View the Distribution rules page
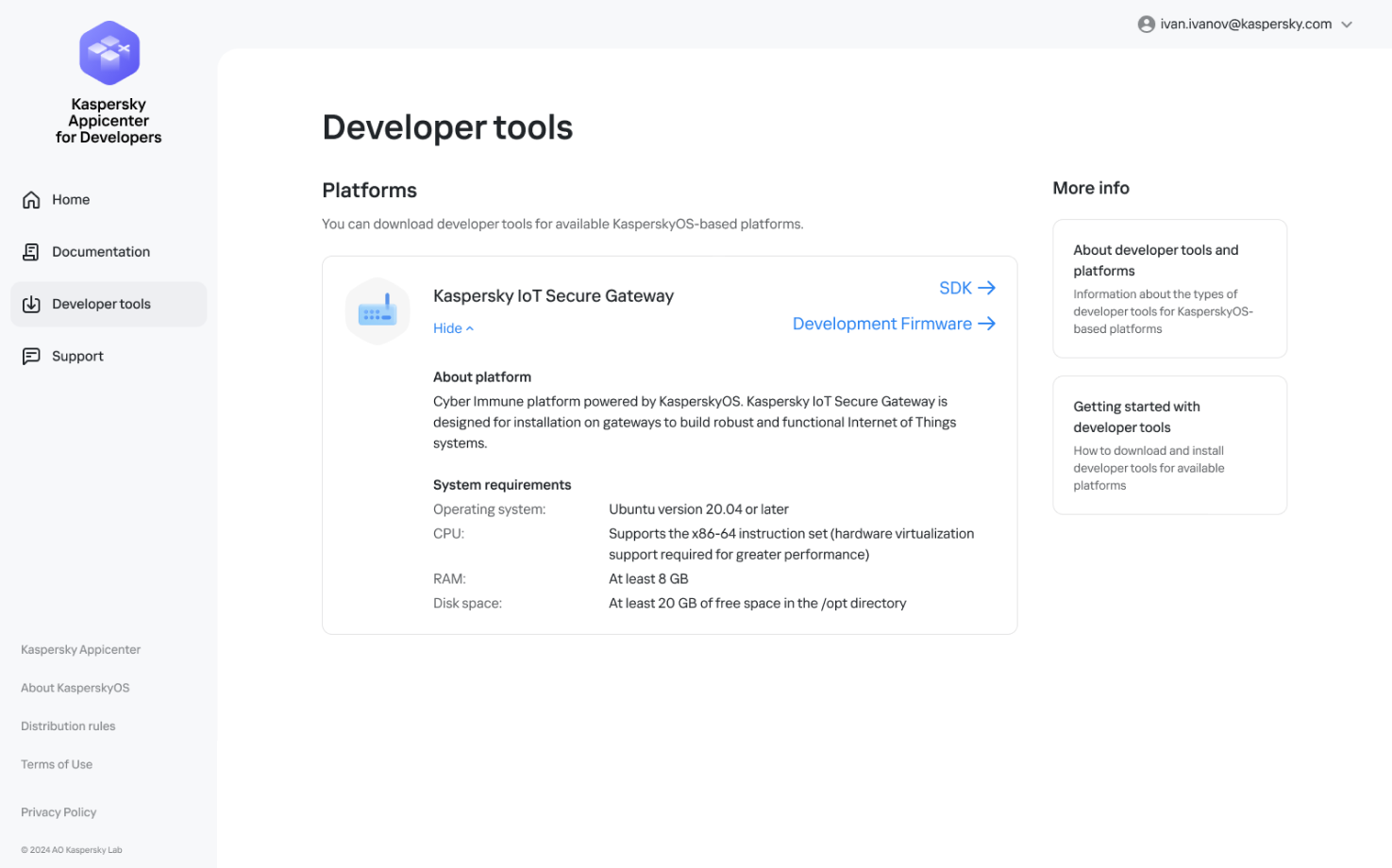The height and width of the screenshot is (868, 1392). [x=68, y=726]
